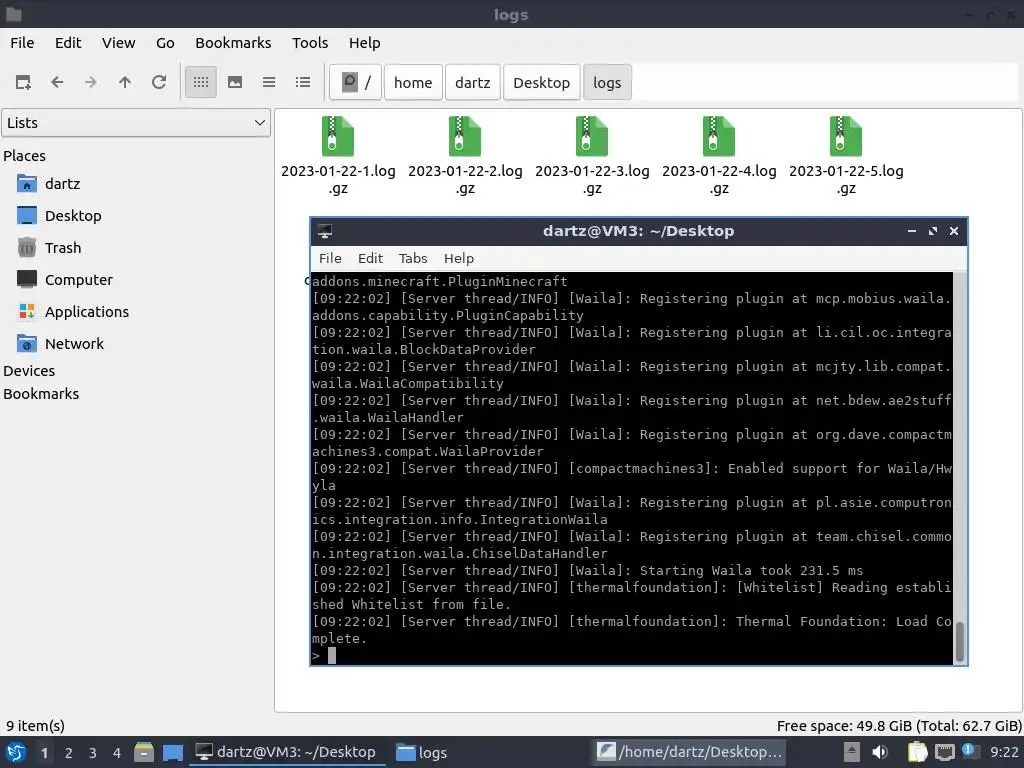Open the file manager's Help menu
This screenshot has width=1024, height=768.
pos(364,43)
